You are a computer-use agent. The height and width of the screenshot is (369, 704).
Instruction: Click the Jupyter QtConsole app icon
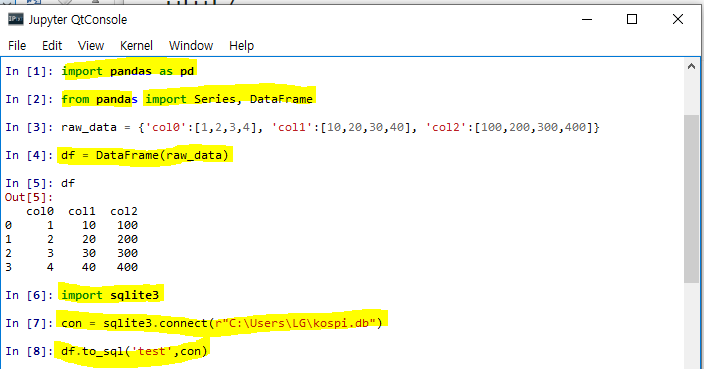point(16,19)
